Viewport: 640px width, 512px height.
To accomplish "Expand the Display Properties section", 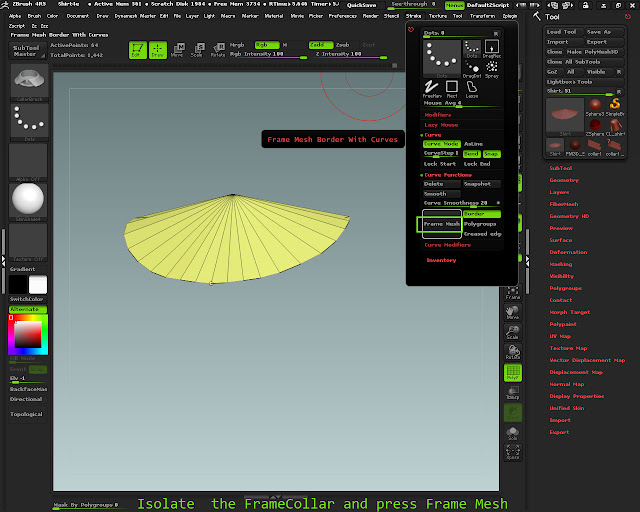I will (577, 396).
